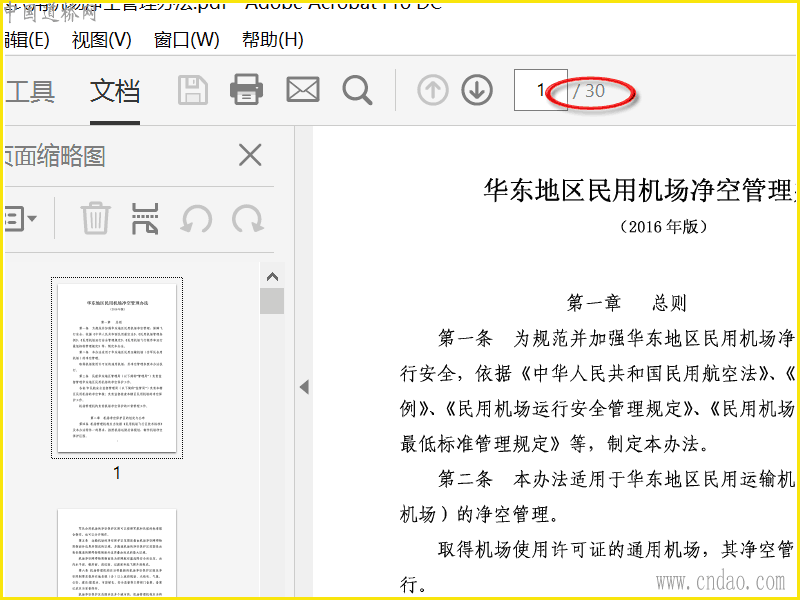800x600 pixels.
Task: Click the heading 第一章 总则
Action: (627, 303)
